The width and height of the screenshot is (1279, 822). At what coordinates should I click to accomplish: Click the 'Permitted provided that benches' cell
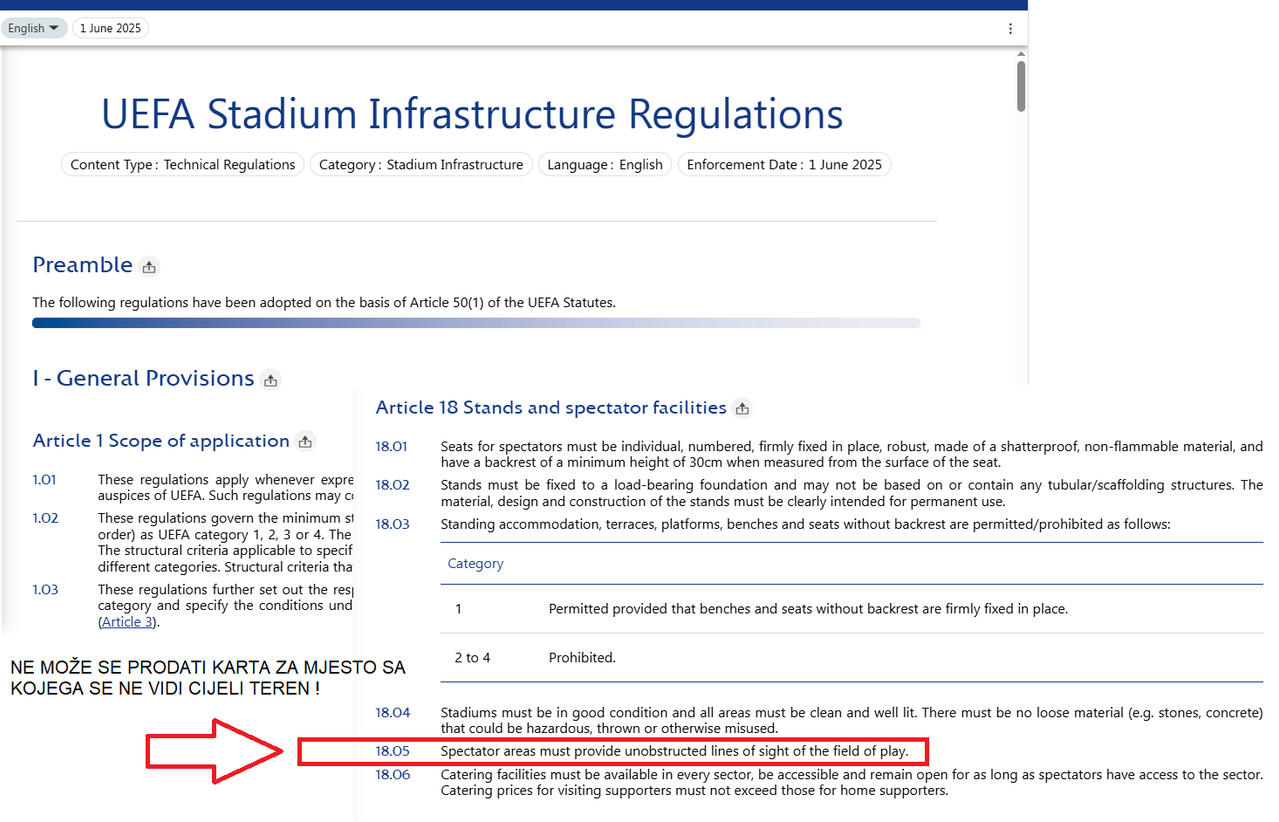pos(808,609)
